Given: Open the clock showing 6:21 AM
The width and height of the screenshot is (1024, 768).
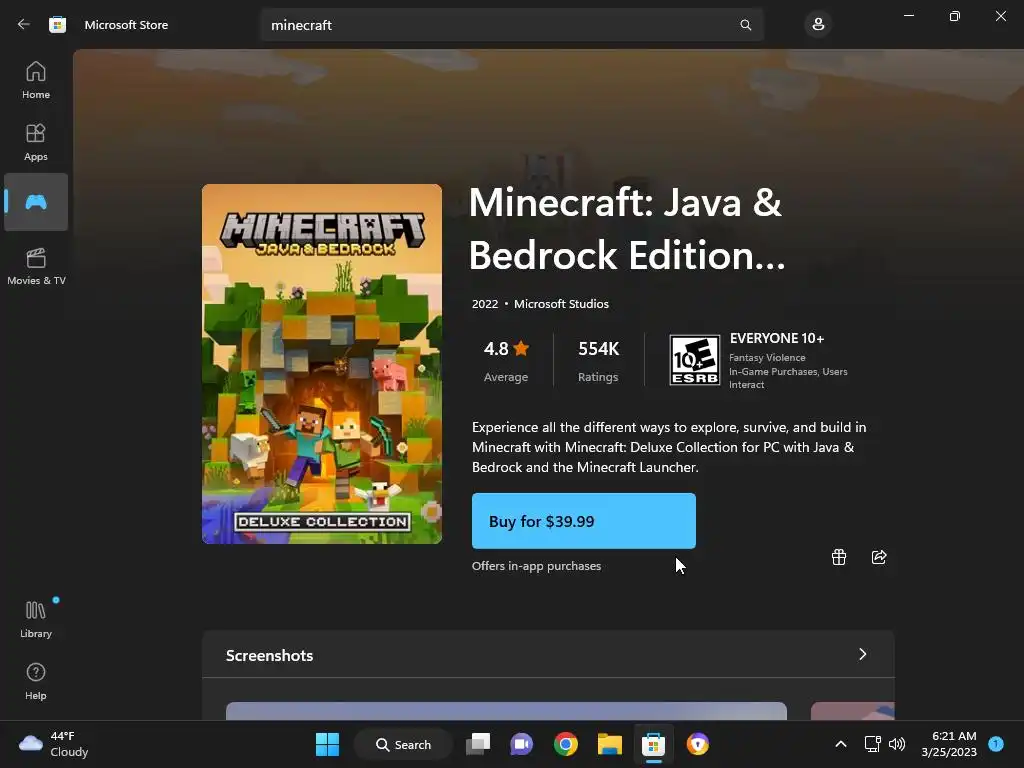Looking at the screenshot, I should (949, 744).
